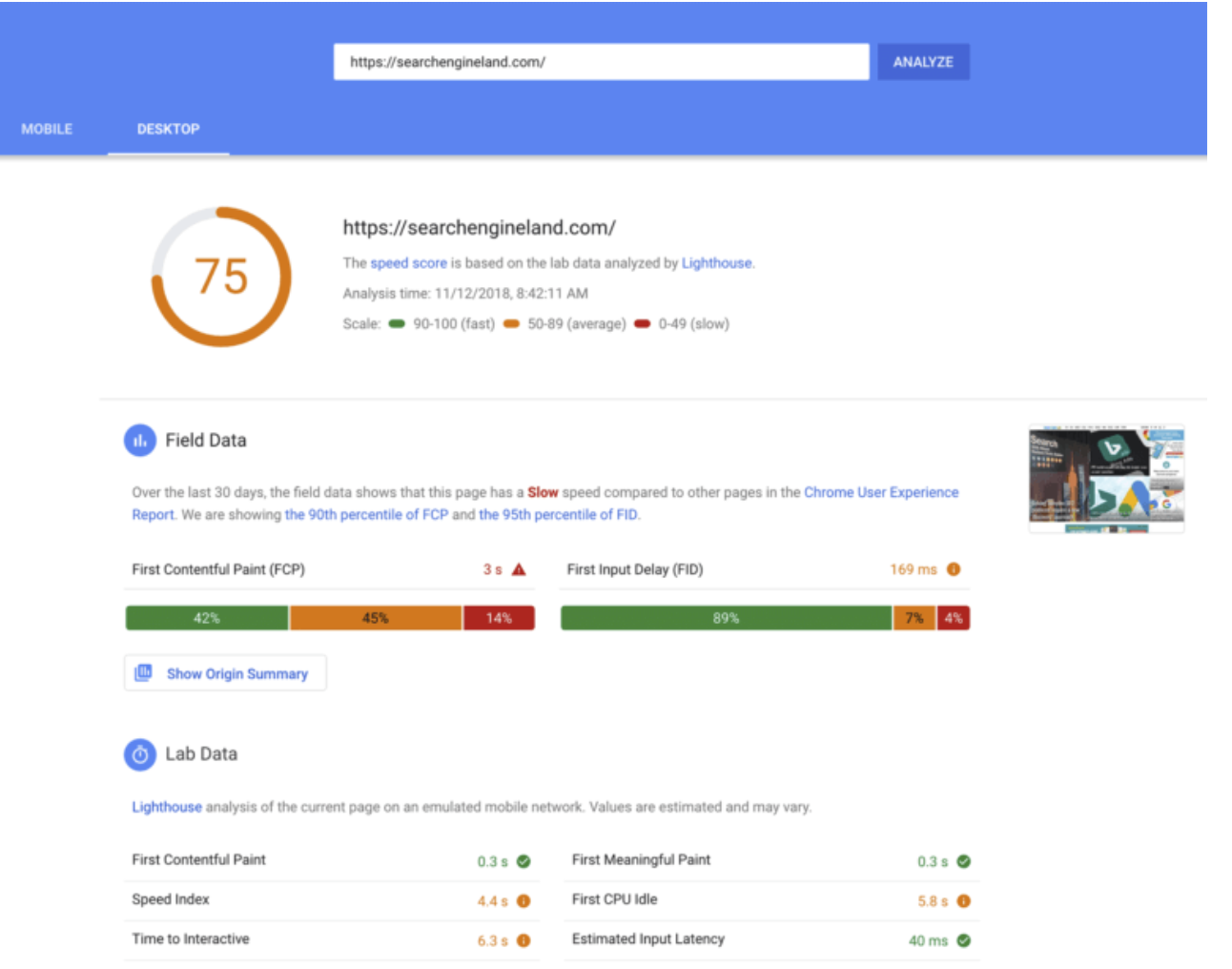Screen dimensions: 1232x969
Task: Click the orange info icon next to 169 ms
Action: (954, 569)
